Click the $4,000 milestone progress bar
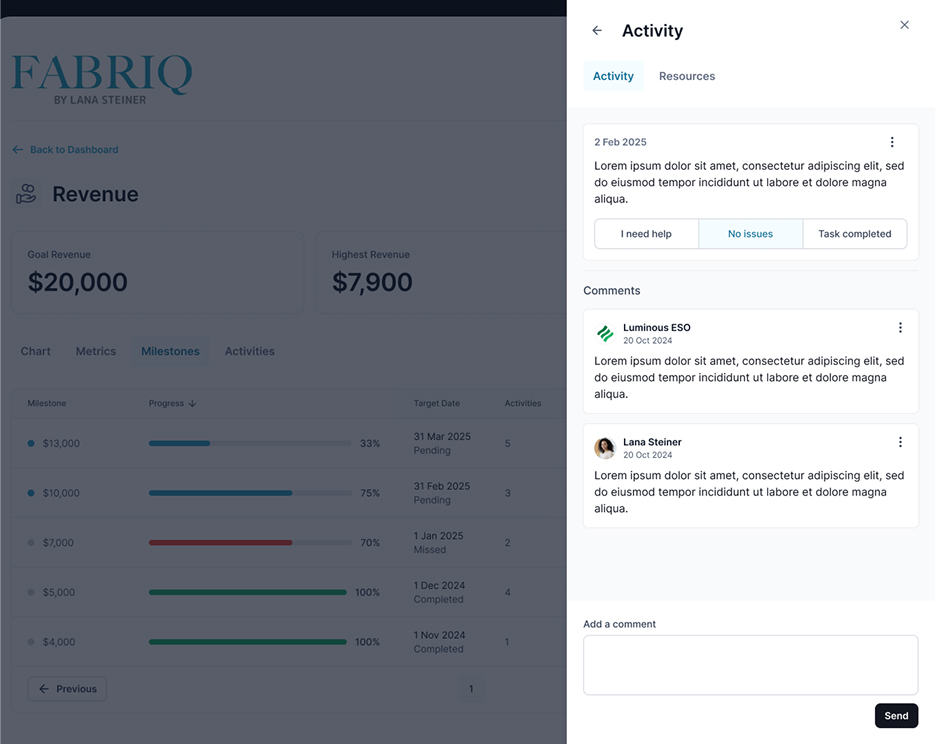Viewport: 937px width, 744px height. 247,642
